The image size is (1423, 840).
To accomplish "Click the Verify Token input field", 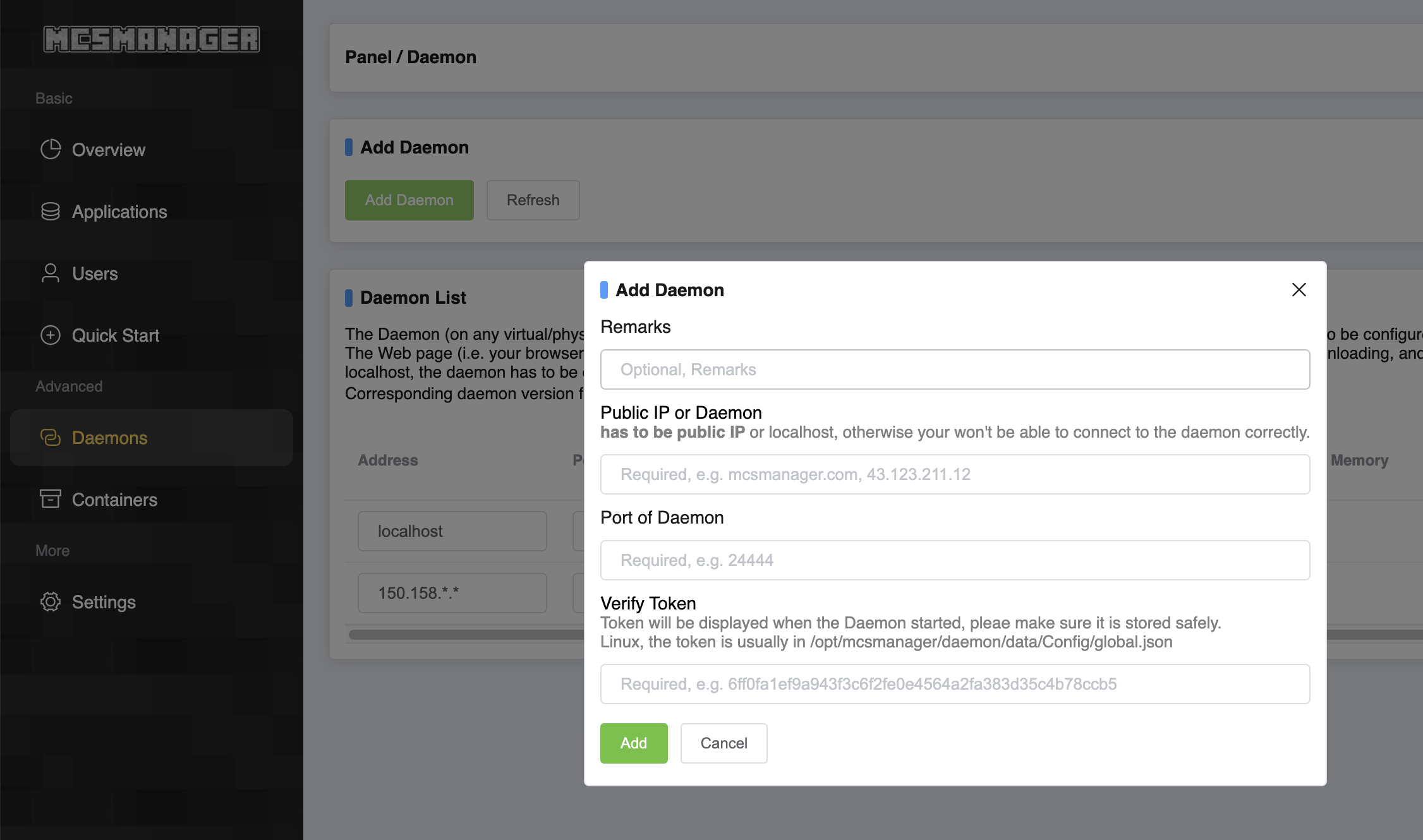I will tap(954, 683).
